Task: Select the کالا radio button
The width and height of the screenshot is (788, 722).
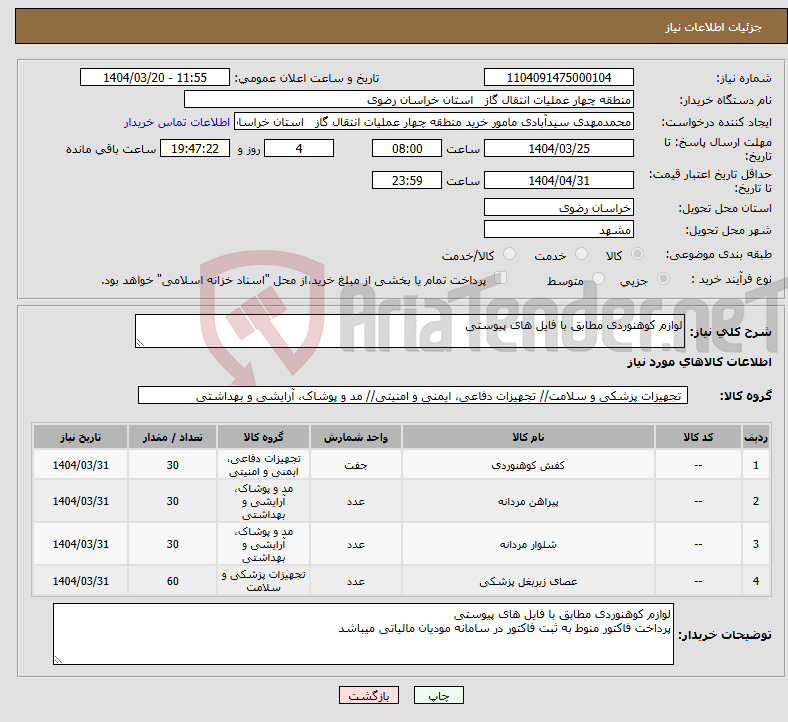Action: pyautogui.click(x=637, y=254)
